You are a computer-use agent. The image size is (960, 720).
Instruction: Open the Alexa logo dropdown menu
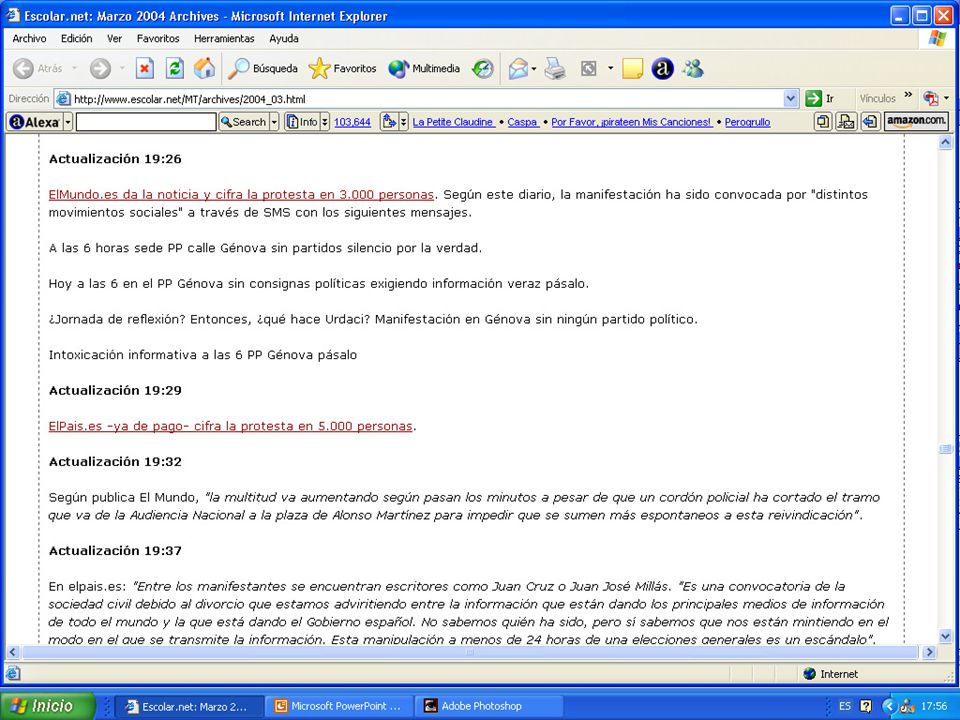tap(68, 122)
